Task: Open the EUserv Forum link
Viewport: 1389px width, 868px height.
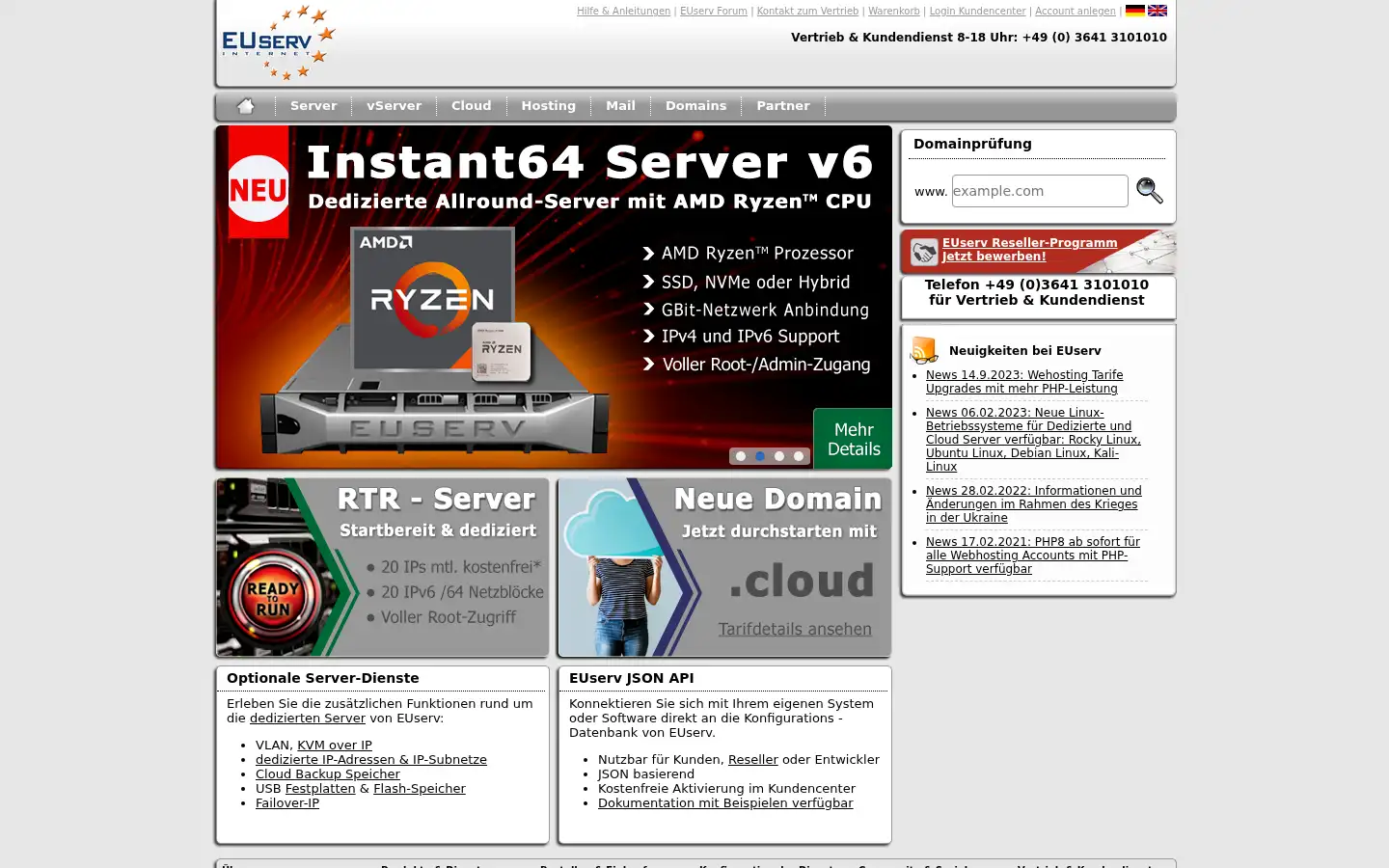Action: 714,12
